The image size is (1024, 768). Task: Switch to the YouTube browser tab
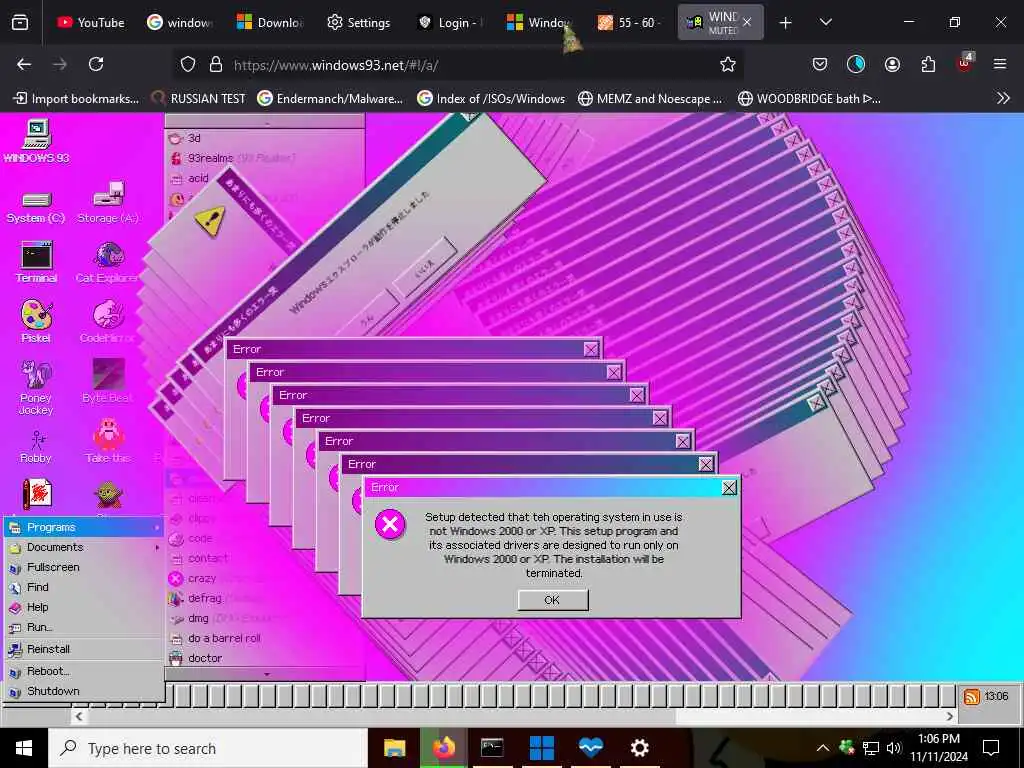[x=90, y=23]
